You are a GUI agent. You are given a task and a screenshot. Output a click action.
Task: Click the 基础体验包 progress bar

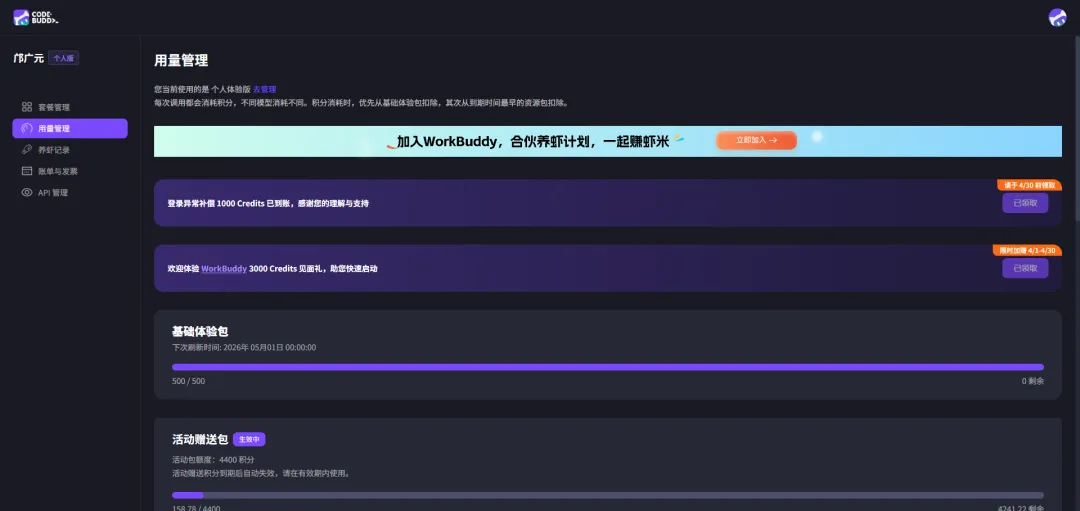click(608, 367)
